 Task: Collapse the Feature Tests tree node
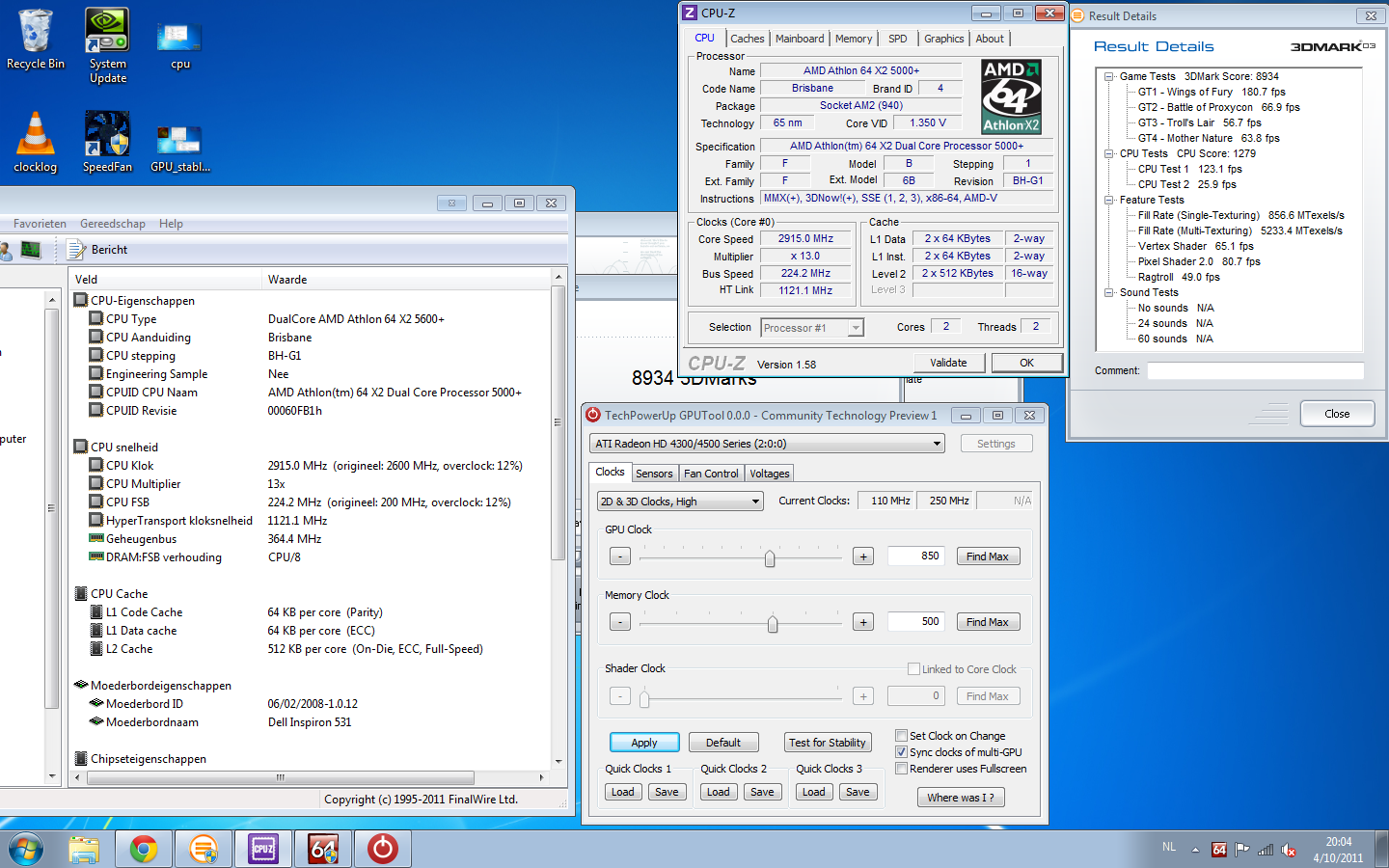point(1109,200)
